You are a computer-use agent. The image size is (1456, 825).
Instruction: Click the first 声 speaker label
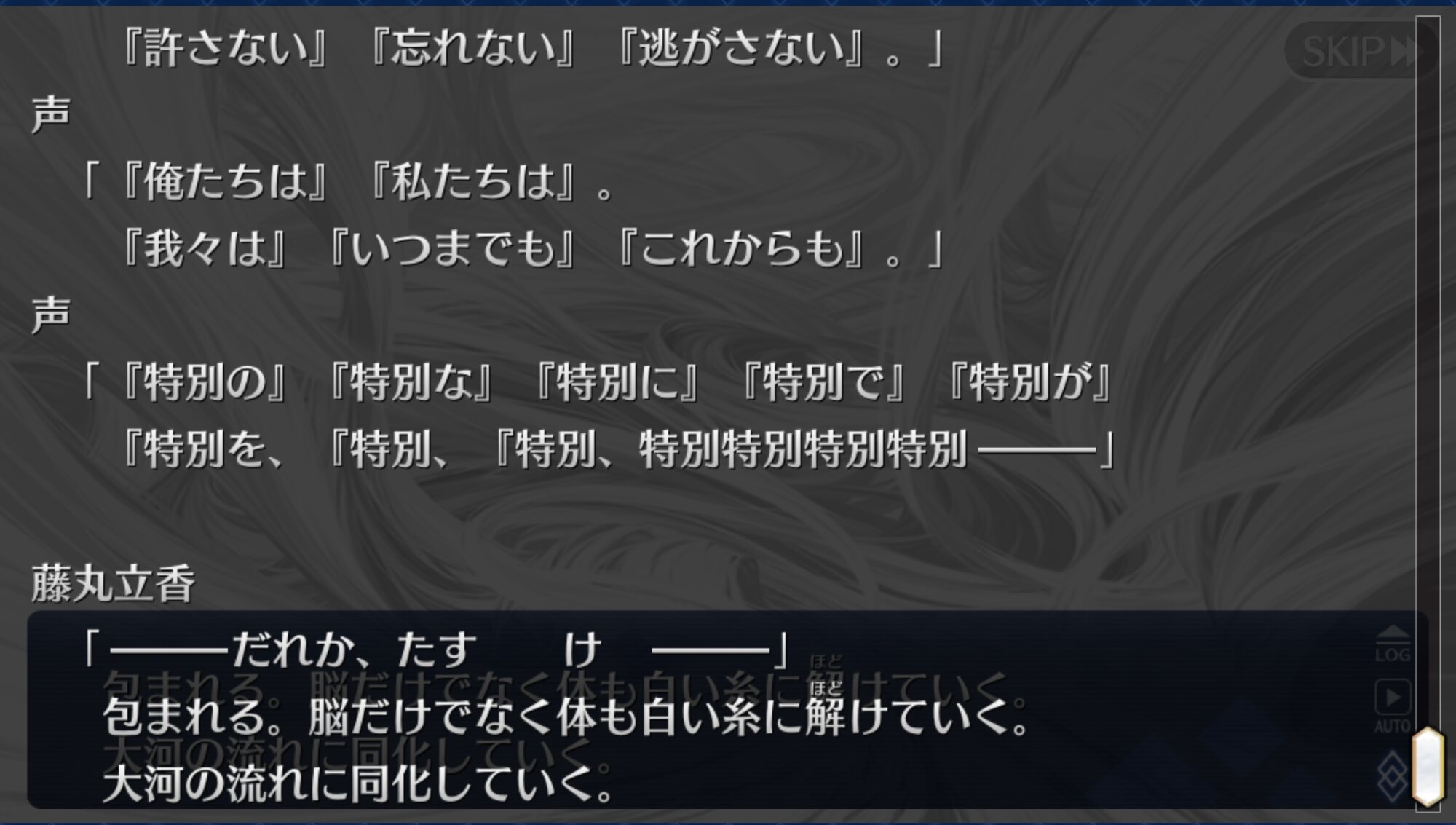51,114
